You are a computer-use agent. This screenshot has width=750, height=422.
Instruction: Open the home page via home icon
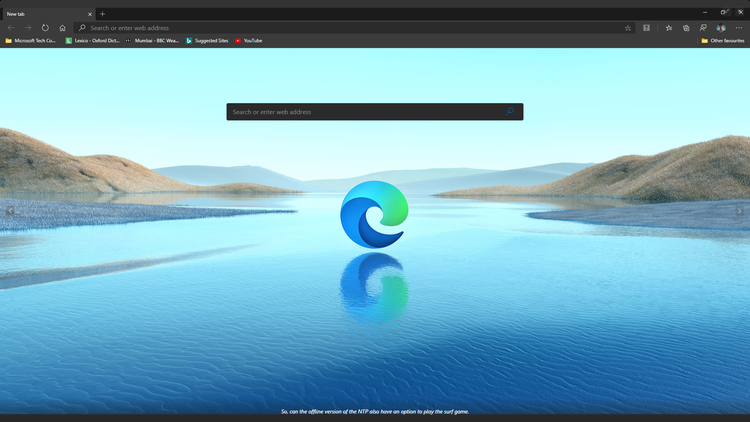62,28
